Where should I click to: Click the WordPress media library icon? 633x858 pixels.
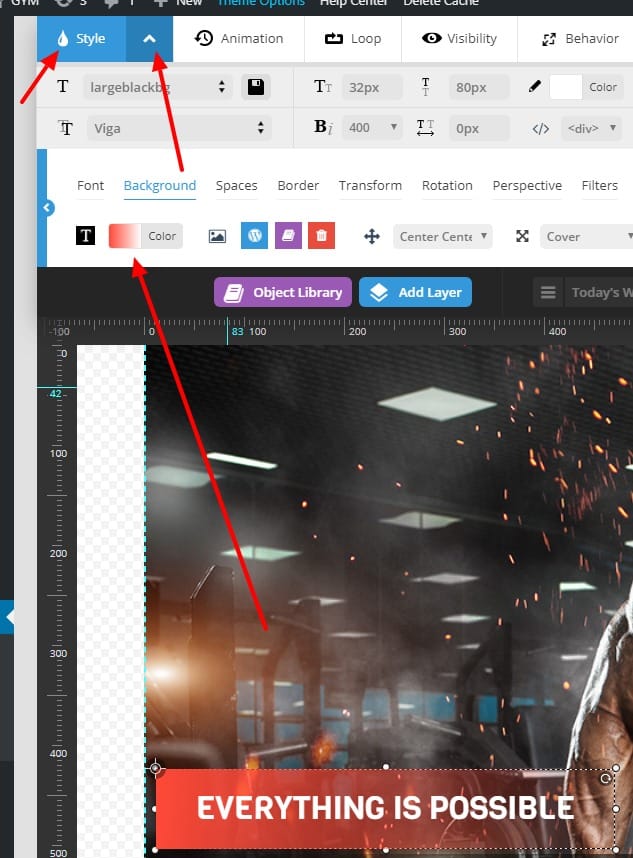(254, 237)
